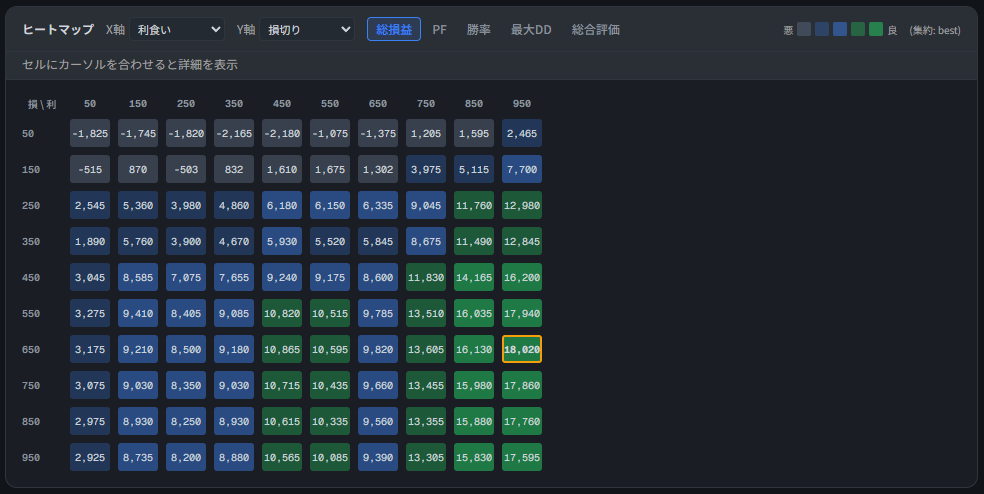Click the 17,860 heatmap cell
Viewport: 984px width, 494px height.
click(521, 385)
